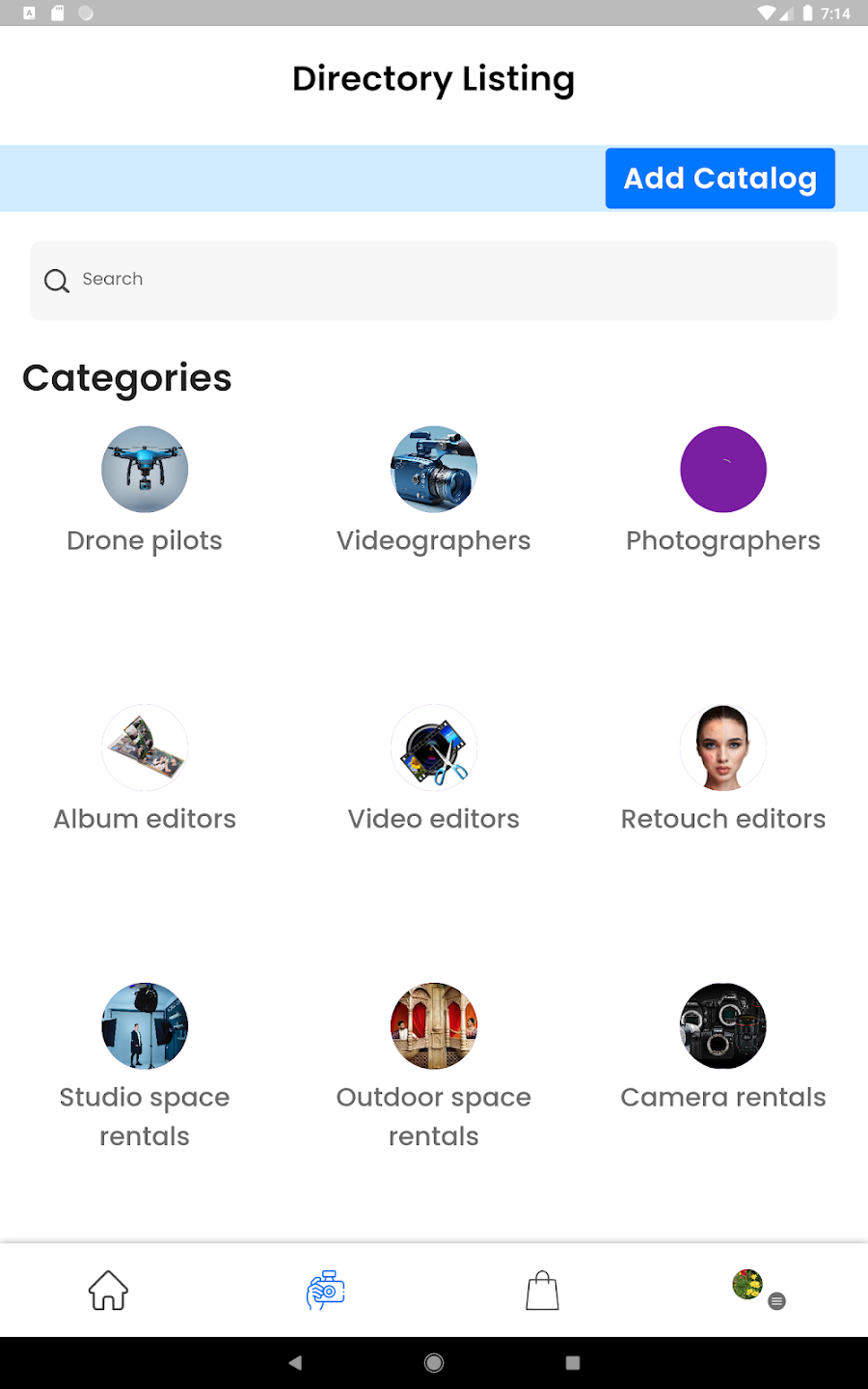Click the magnifying glass search icon
Screen dimensions: 868x1389
pyautogui.click(x=57, y=281)
